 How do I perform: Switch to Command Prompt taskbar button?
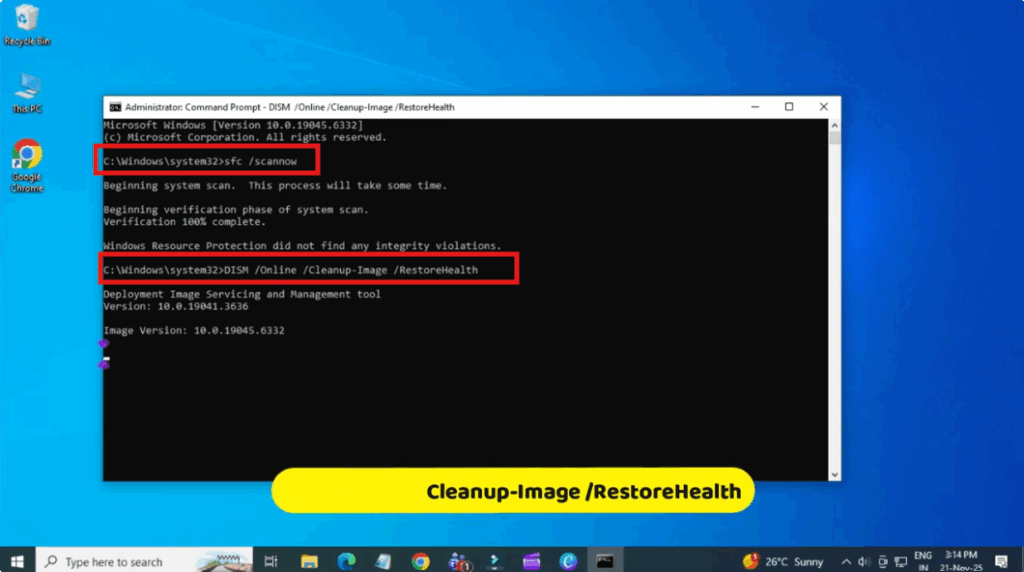(605, 561)
